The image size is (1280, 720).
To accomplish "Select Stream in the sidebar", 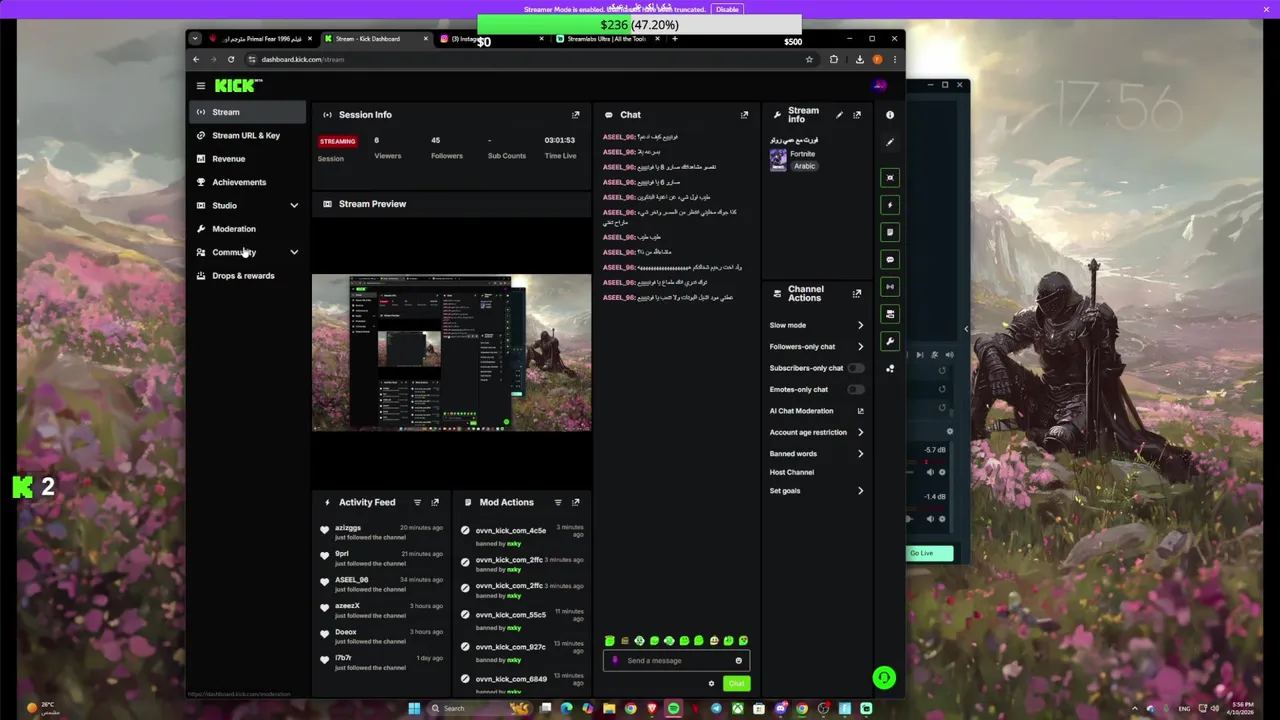I will click(x=248, y=112).
